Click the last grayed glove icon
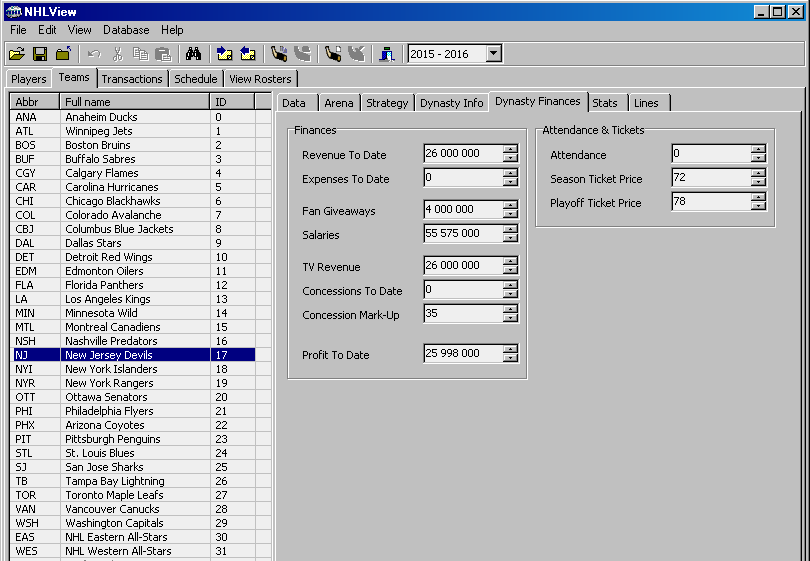 coord(356,54)
